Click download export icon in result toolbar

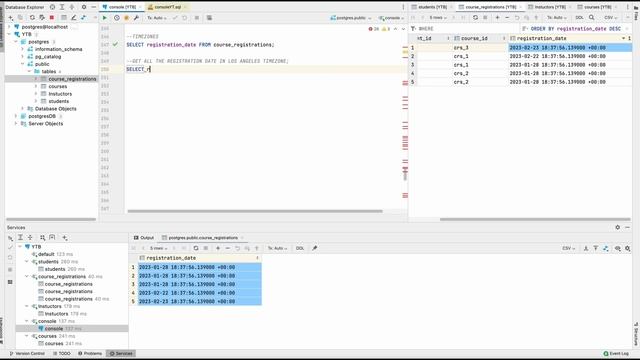pyautogui.click(x=586, y=248)
